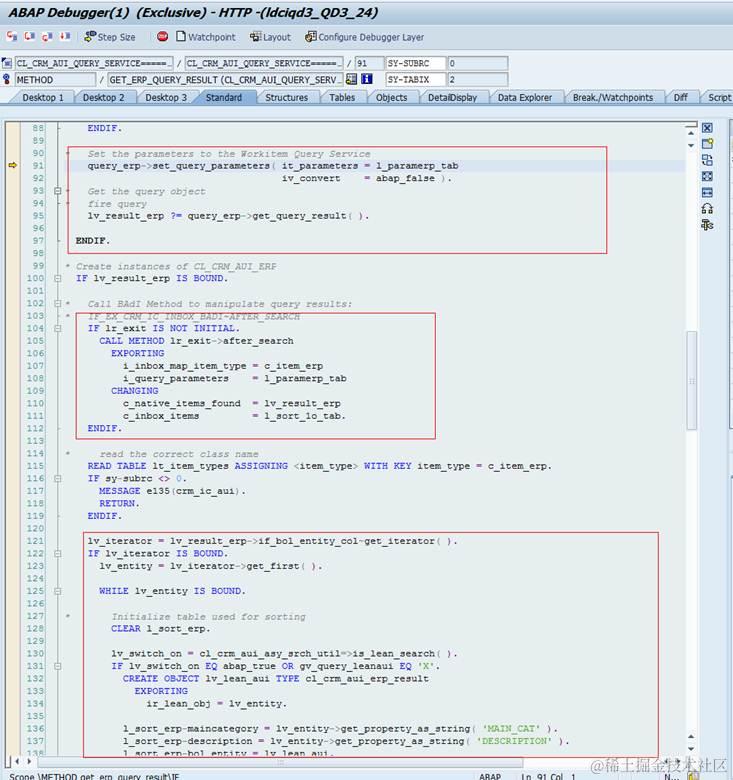
Task: Click the SY-TABIX variable field
Action: point(416,80)
